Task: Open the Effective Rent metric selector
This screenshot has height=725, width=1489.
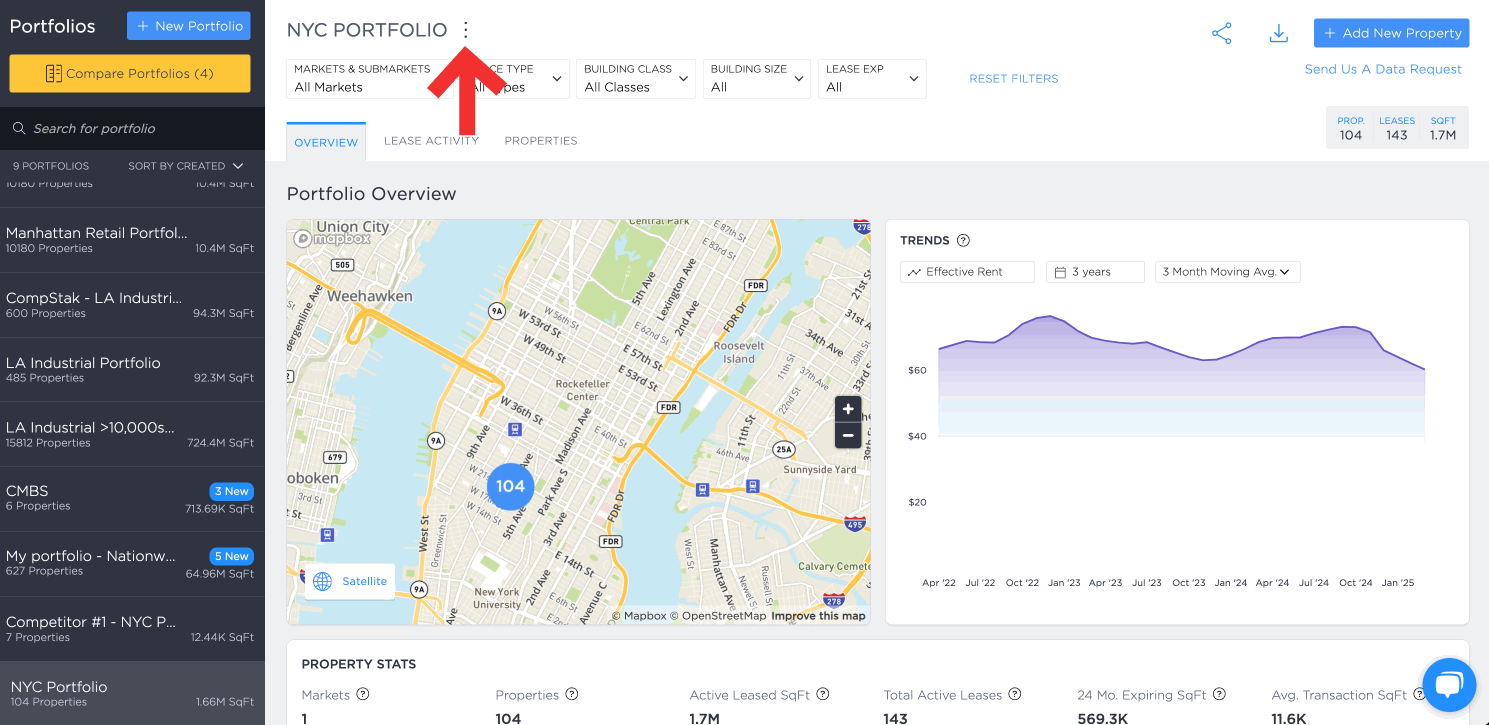Action: click(967, 272)
